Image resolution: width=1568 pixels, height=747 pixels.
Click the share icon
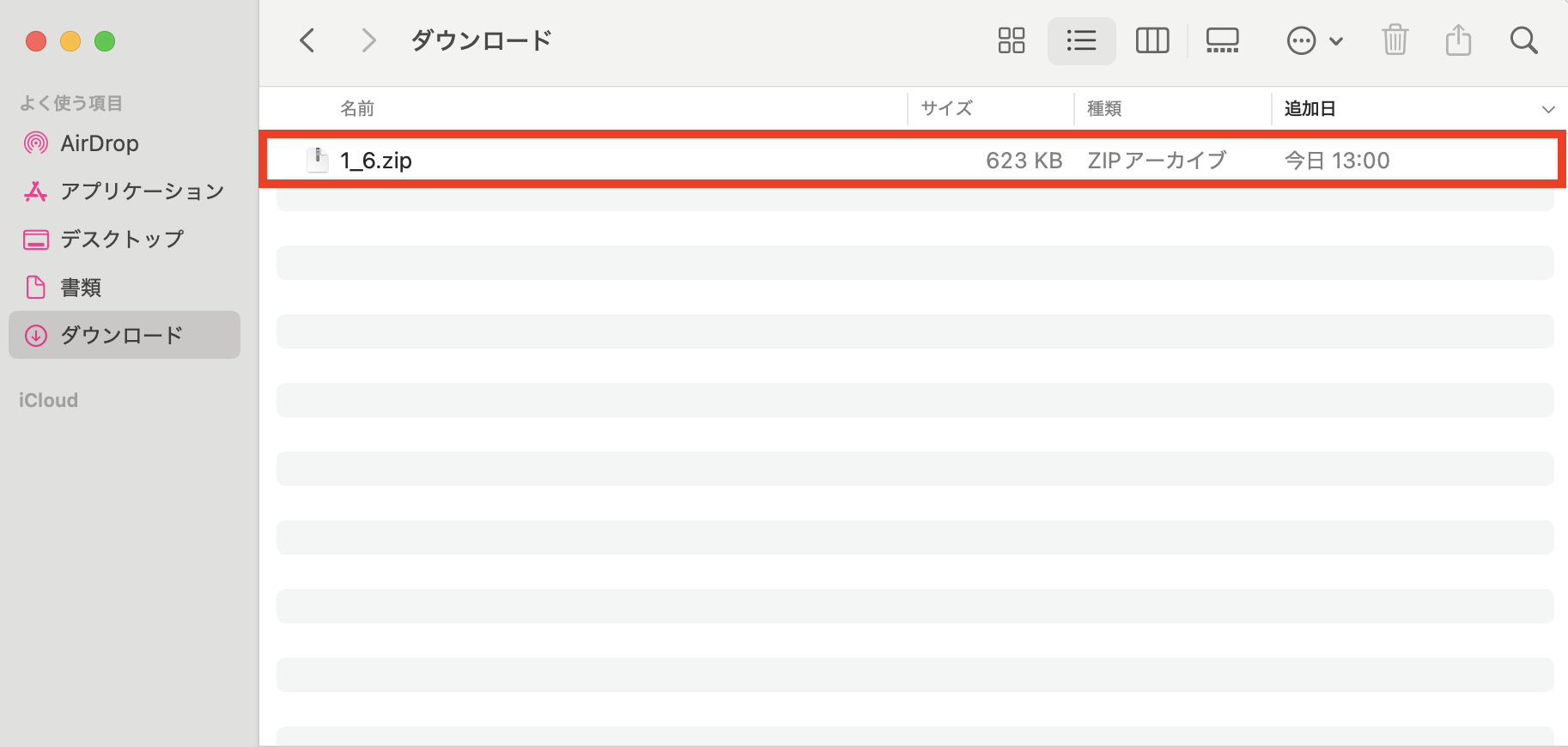click(1458, 40)
